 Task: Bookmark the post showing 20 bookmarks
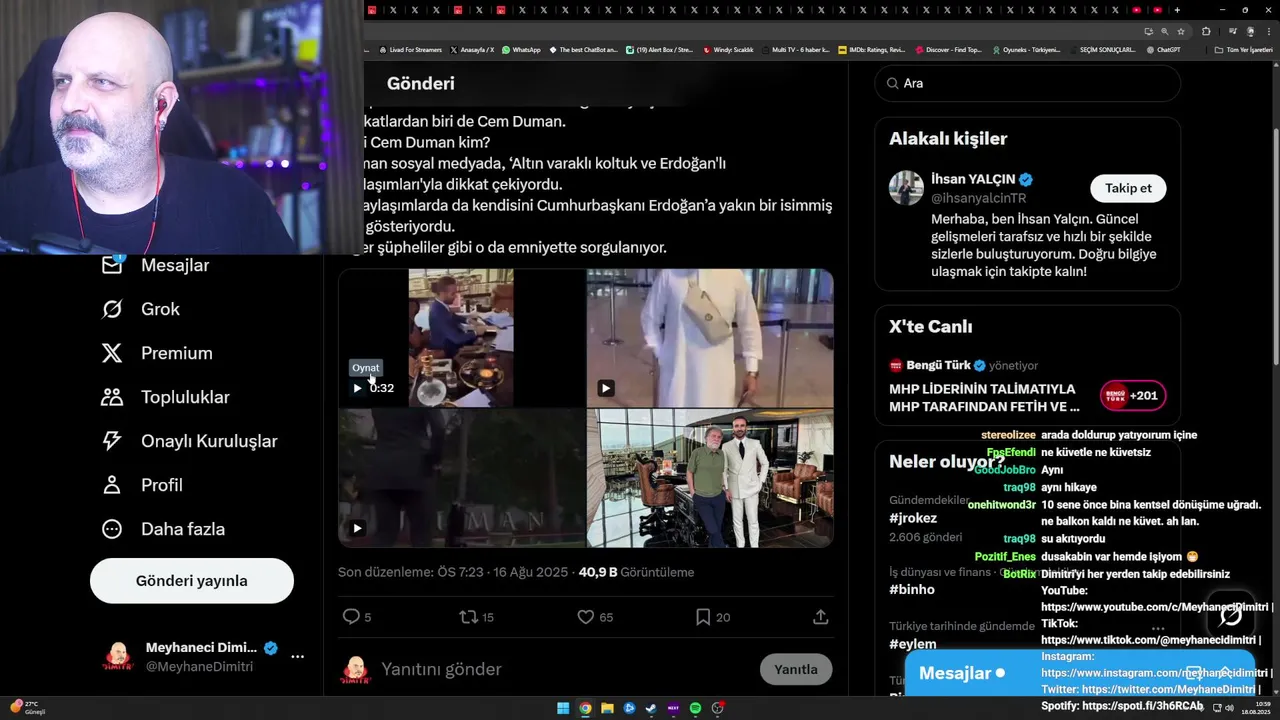click(703, 617)
